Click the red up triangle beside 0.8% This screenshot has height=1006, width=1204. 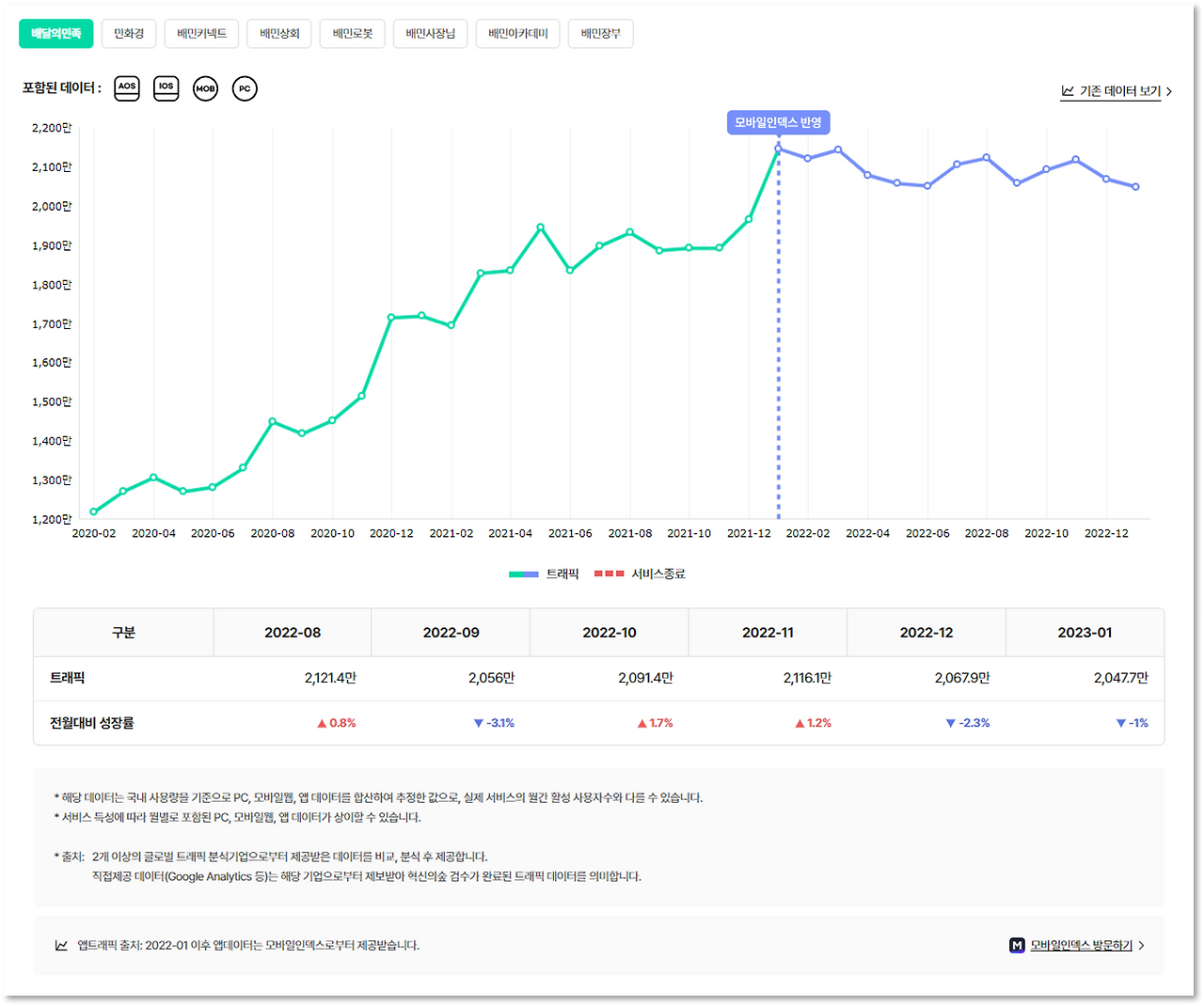pos(322,723)
